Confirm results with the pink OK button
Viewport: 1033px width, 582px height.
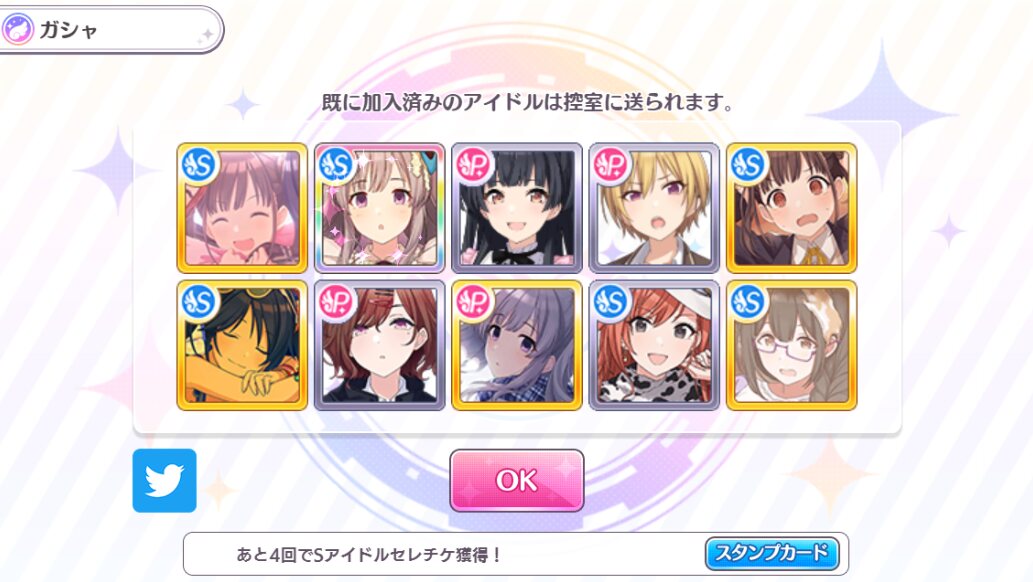516,480
